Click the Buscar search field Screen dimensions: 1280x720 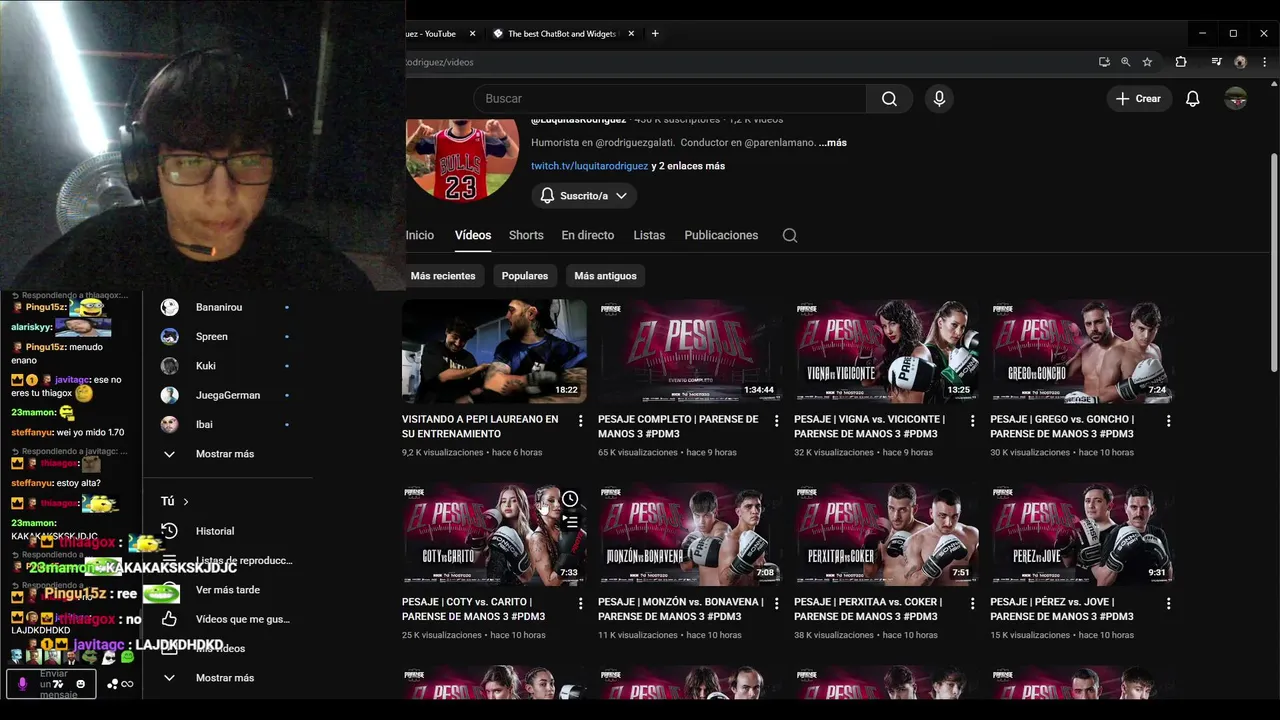[x=670, y=98]
